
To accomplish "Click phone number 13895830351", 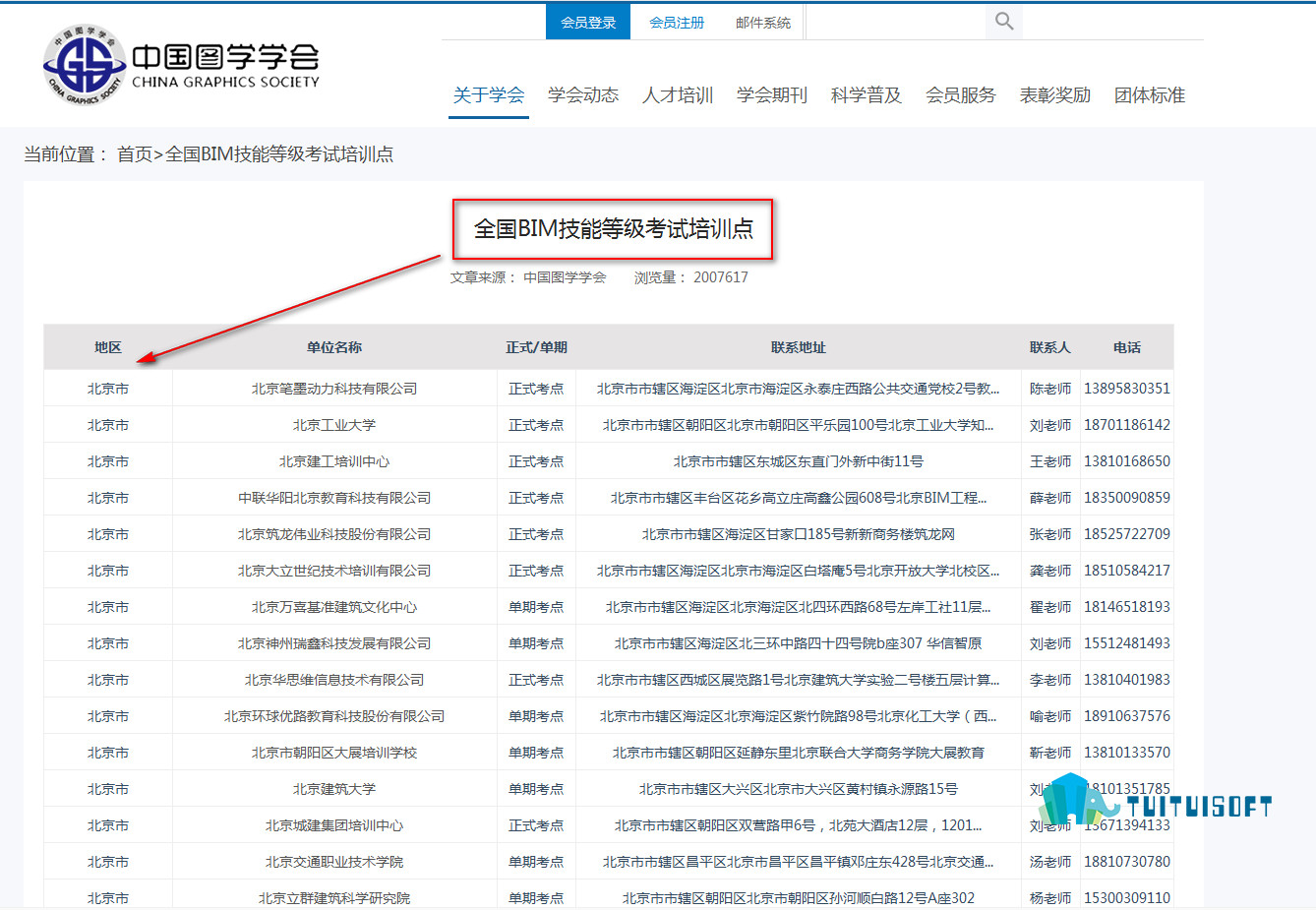I will pos(1127,389).
